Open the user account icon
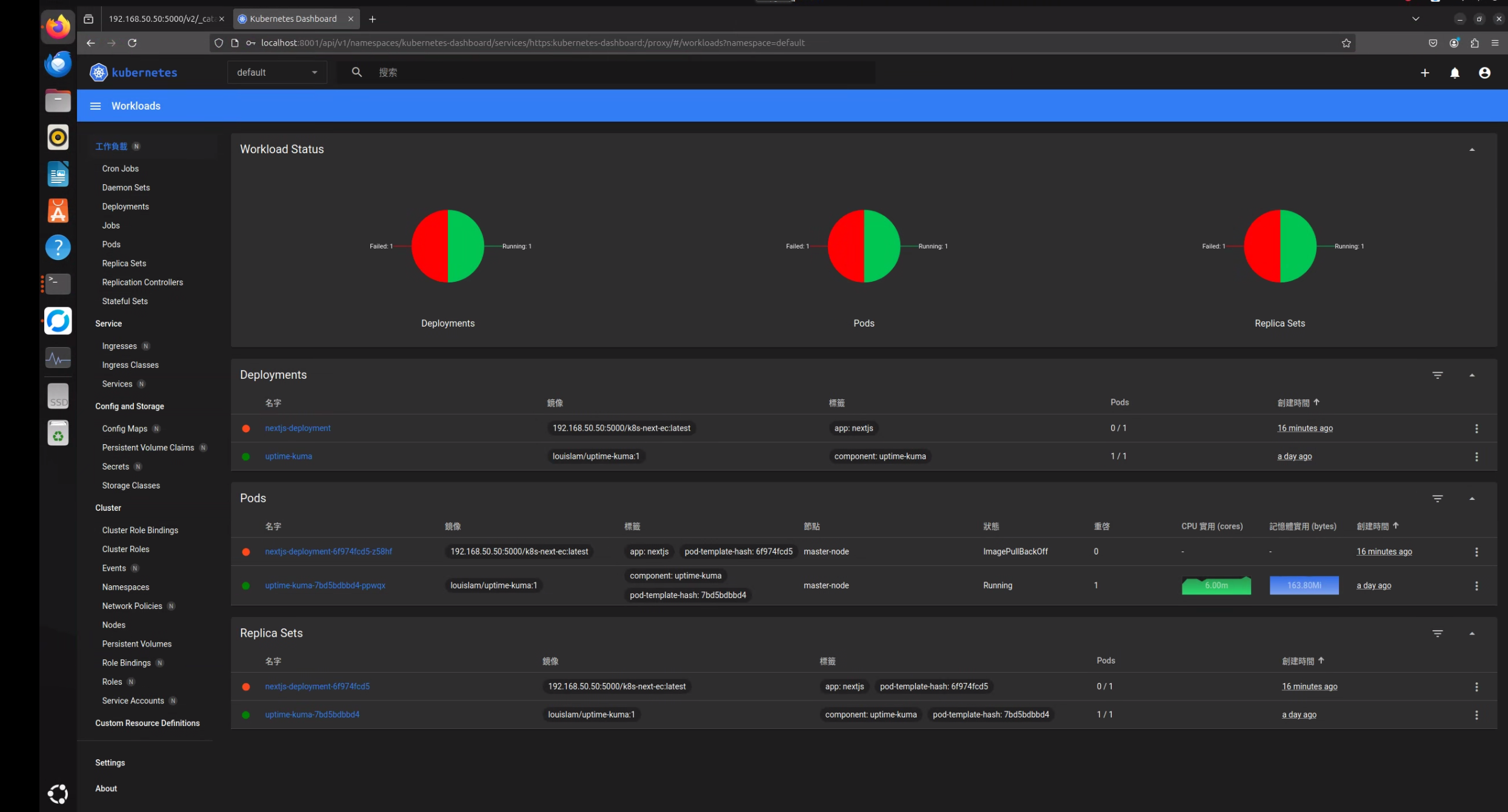The height and width of the screenshot is (812, 1508). 1484,73
